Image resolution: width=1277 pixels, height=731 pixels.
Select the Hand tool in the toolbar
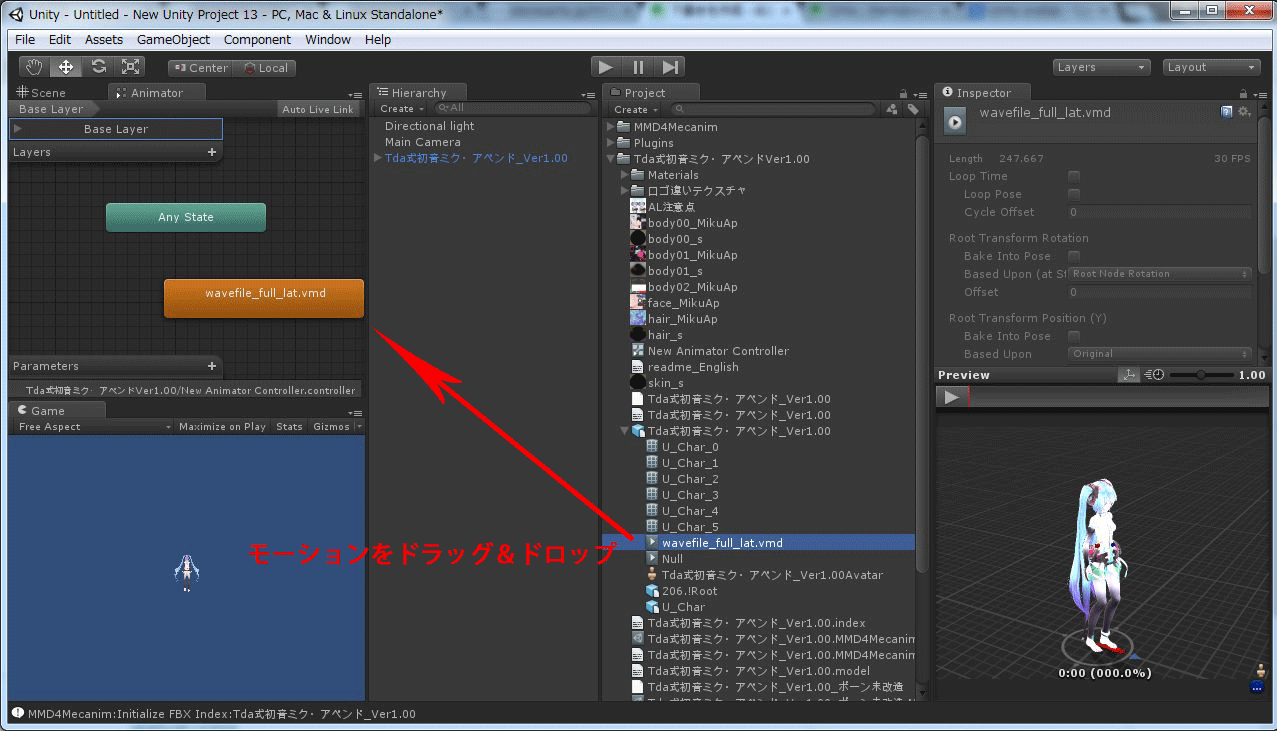click(x=33, y=66)
